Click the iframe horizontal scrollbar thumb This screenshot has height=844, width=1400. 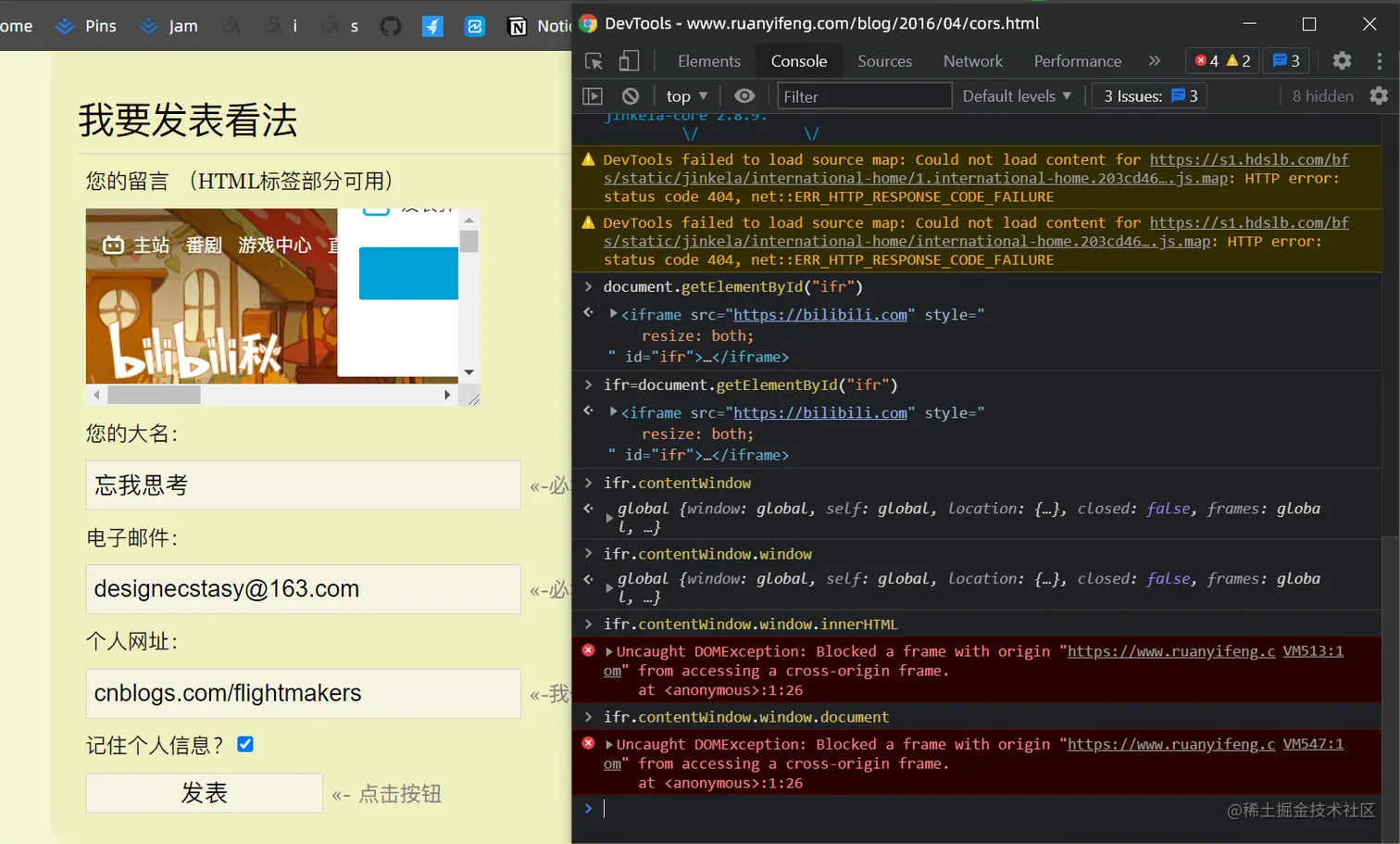[x=154, y=395]
